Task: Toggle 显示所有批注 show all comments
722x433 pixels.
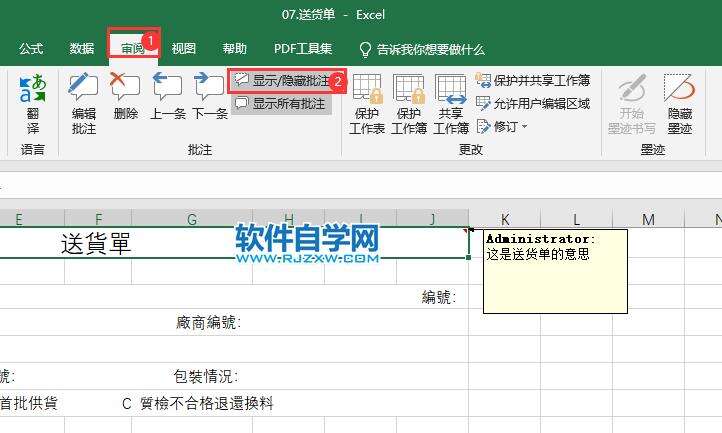Action: tap(281, 104)
